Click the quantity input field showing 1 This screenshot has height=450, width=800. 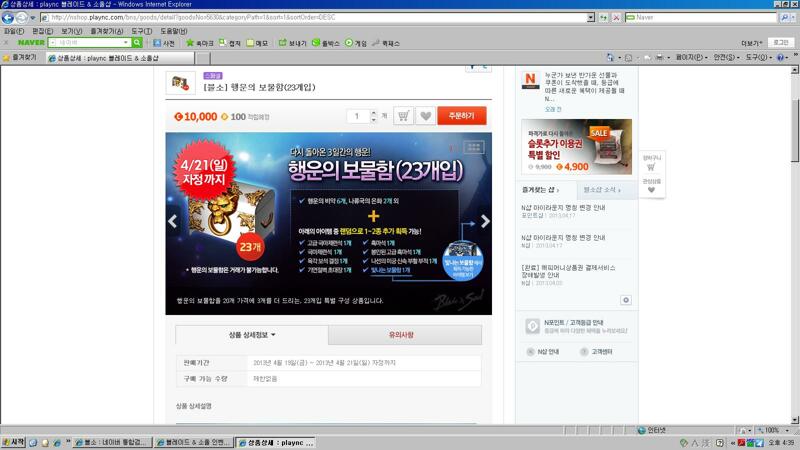[358, 116]
